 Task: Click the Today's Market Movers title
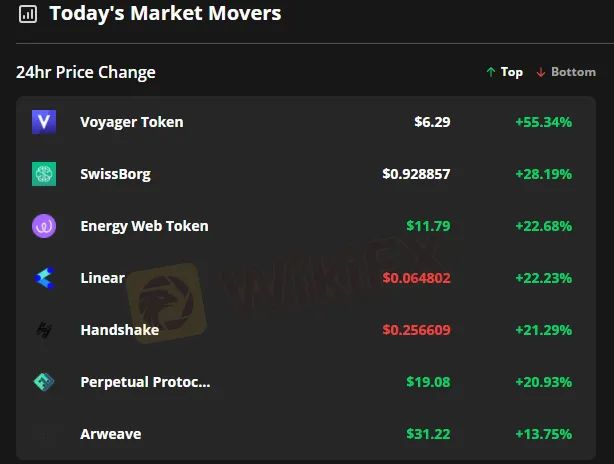click(165, 14)
